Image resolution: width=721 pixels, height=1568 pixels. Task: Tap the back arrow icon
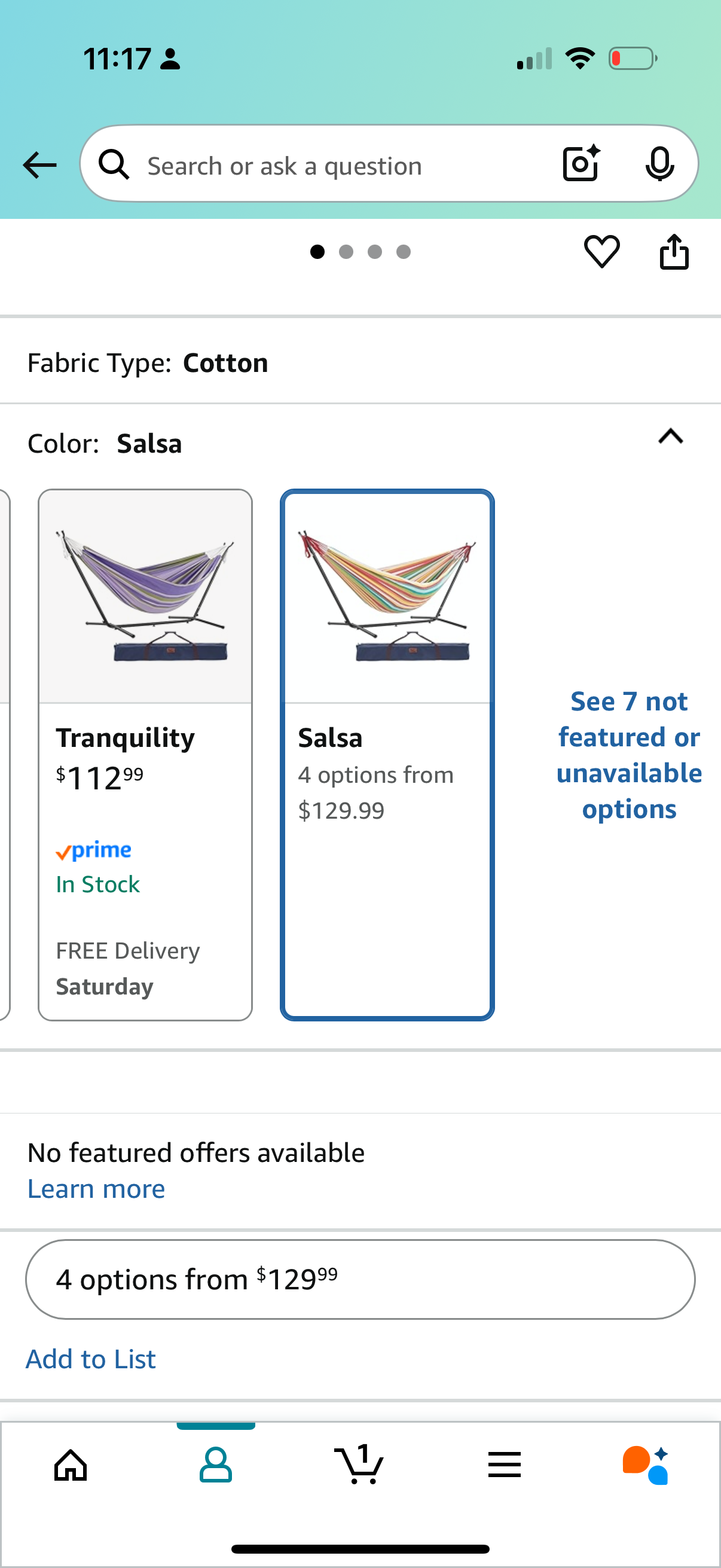pyautogui.click(x=39, y=165)
